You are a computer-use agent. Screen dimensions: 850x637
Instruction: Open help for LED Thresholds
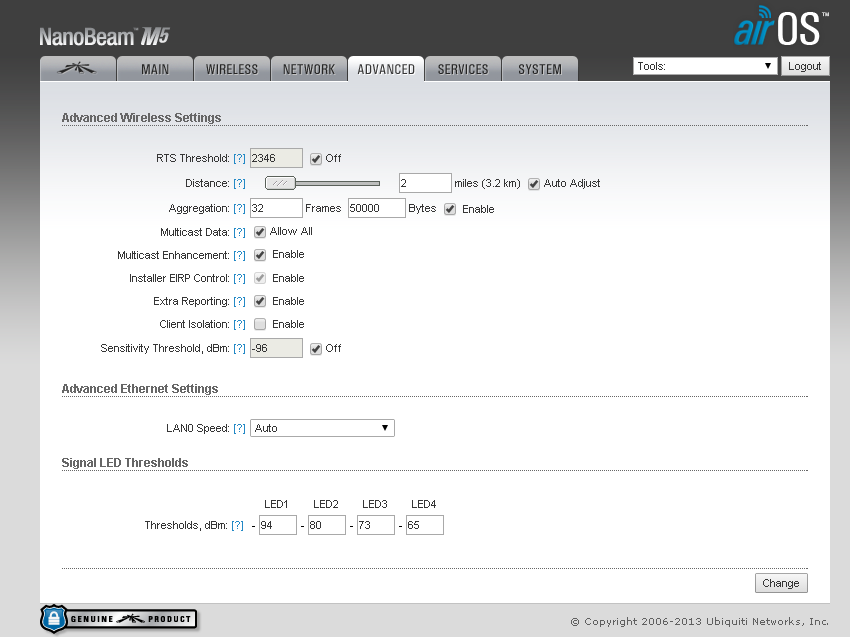pyautogui.click(x=237, y=525)
